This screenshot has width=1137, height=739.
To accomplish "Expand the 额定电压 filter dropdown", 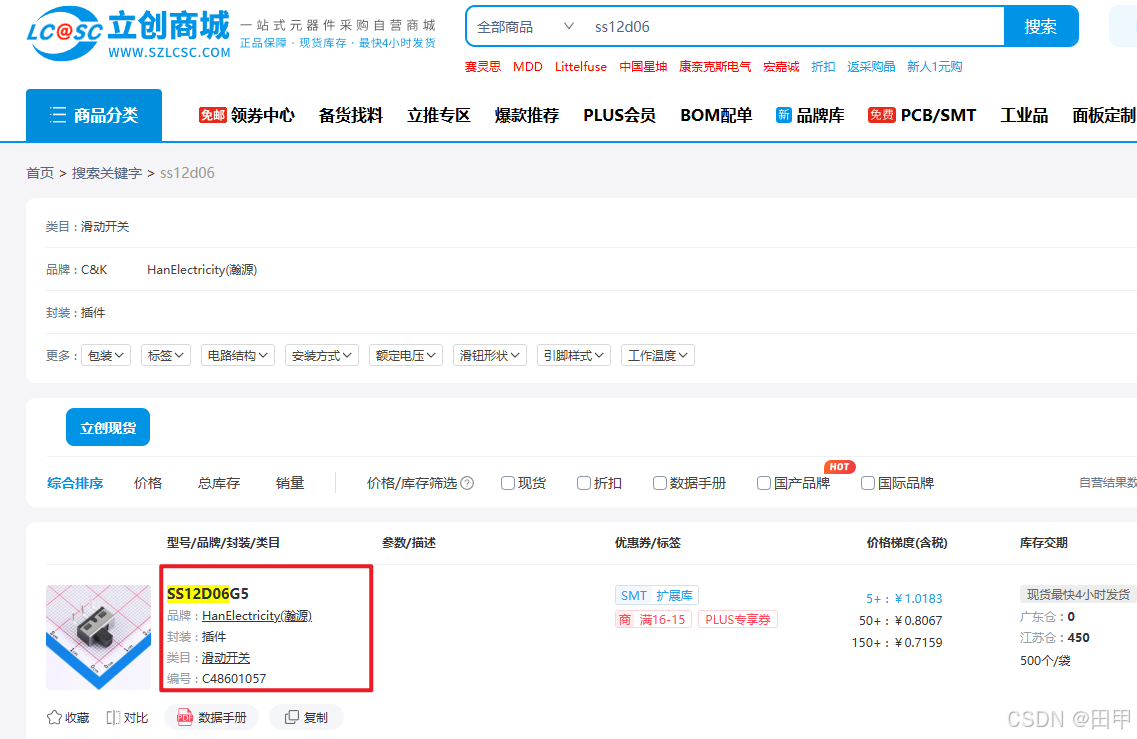I will tap(406, 355).
